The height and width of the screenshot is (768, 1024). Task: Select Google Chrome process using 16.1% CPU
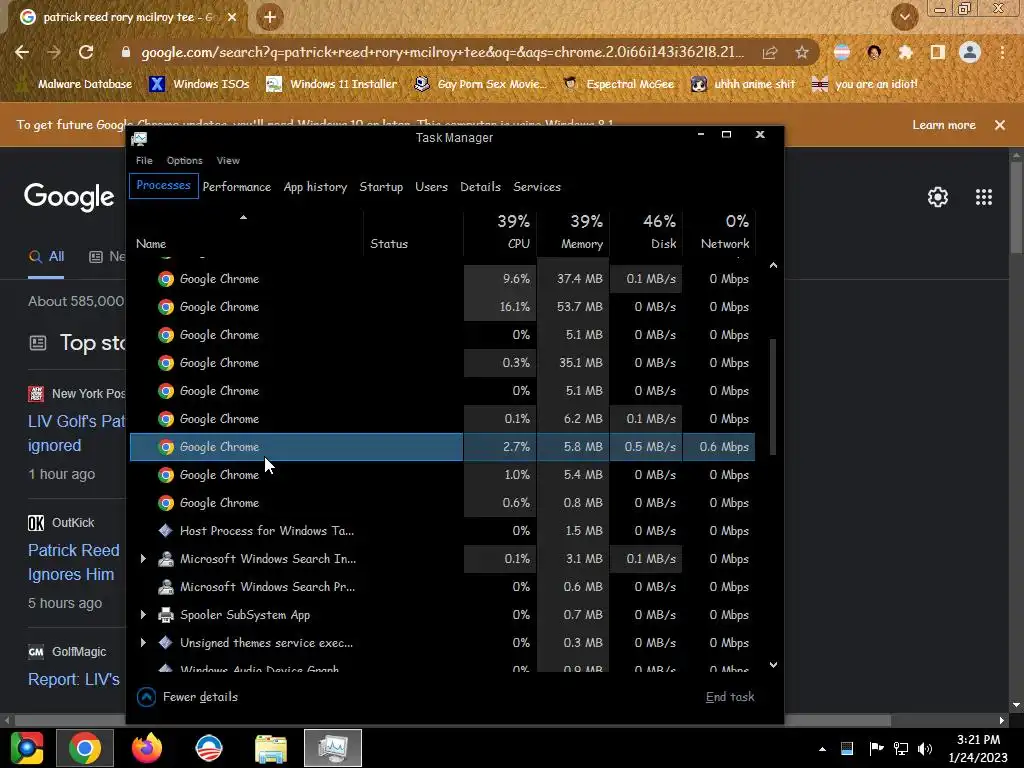pyautogui.click(x=442, y=307)
